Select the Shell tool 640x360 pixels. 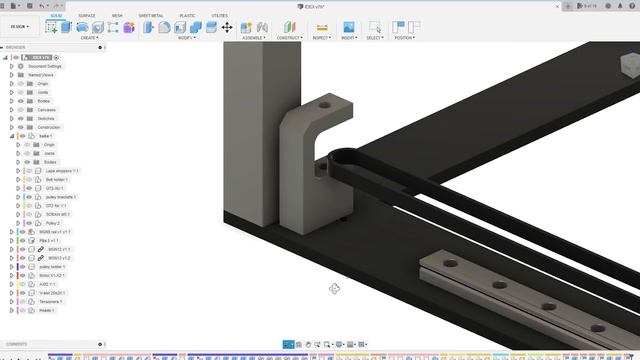coord(180,27)
